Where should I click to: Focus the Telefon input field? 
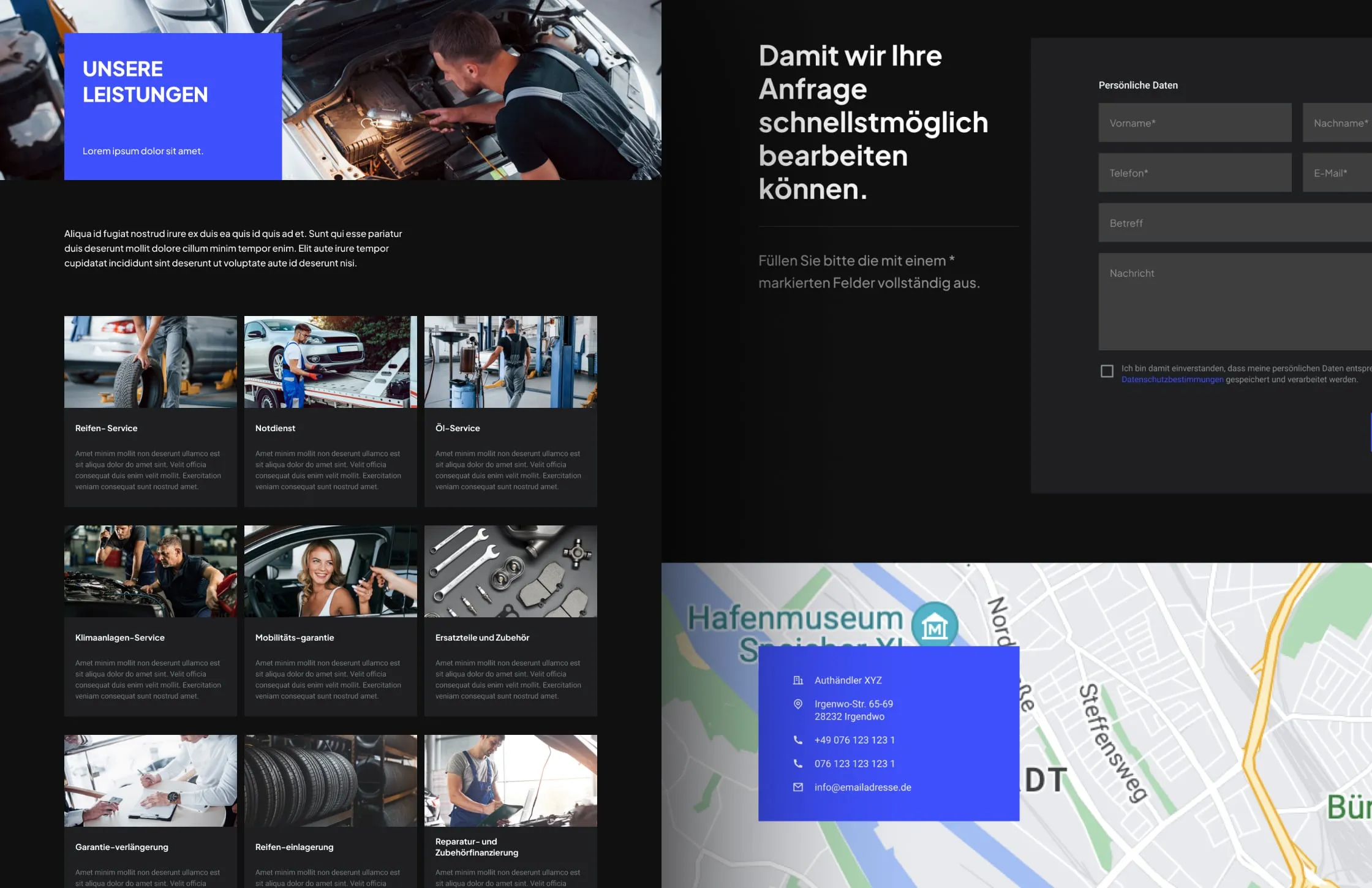coord(1195,173)
